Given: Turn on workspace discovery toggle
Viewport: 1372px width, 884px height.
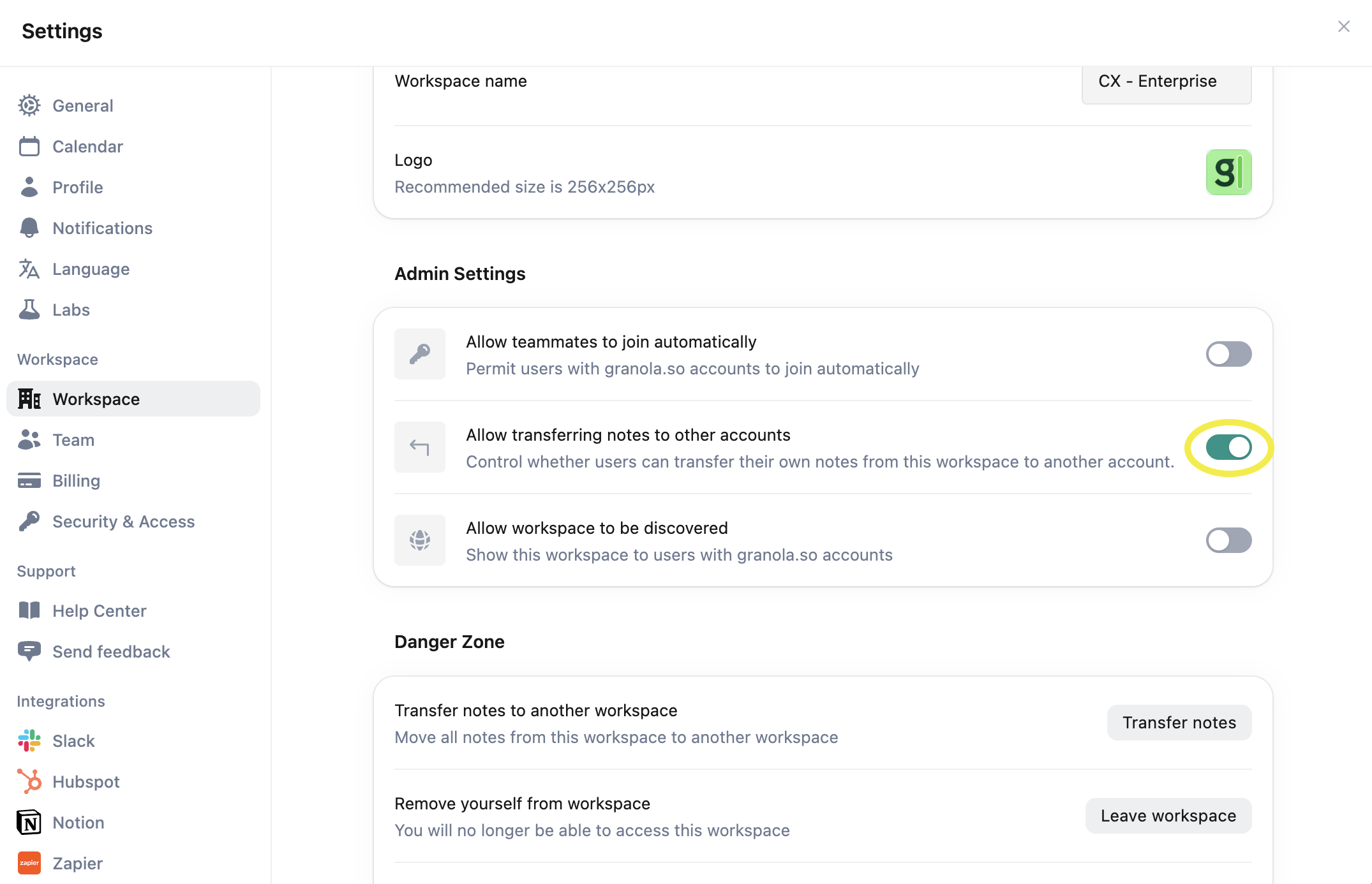Looking at the screenshot, I should 1228,540.
